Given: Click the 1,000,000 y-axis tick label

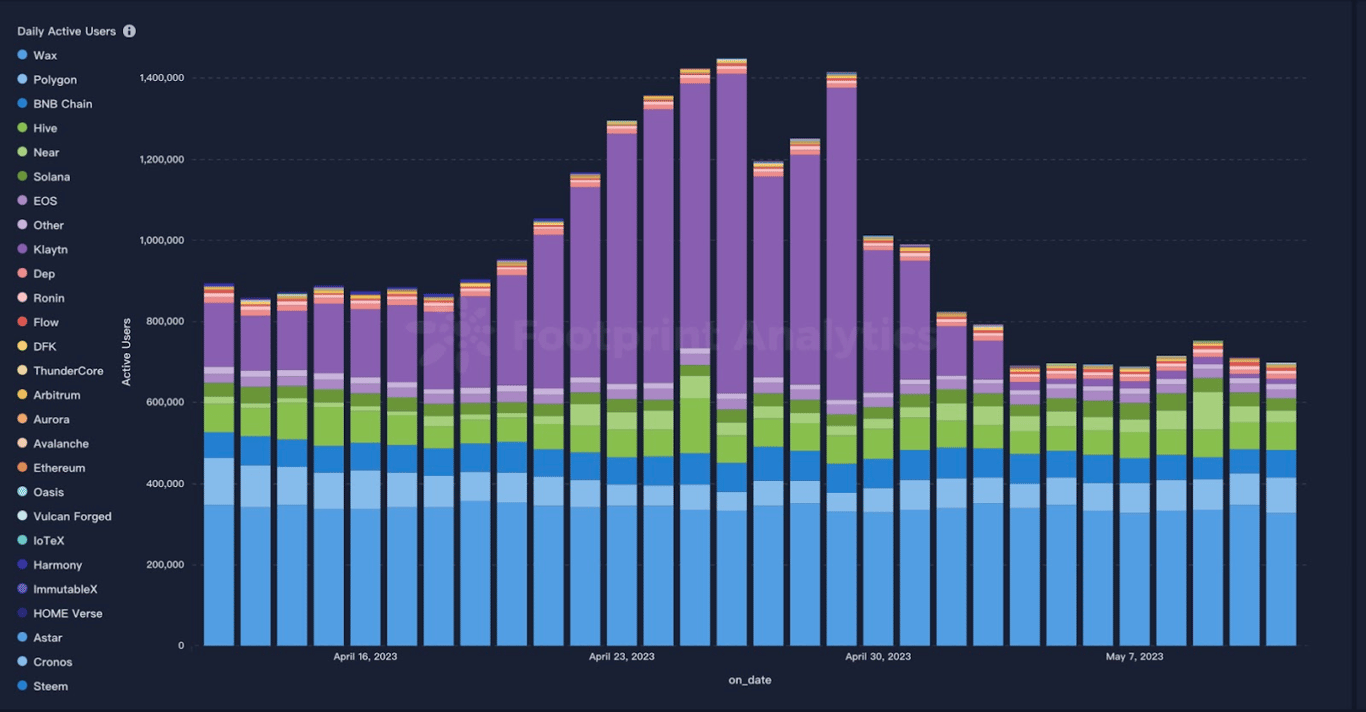Looking at the screenshot, I should 161,241.
